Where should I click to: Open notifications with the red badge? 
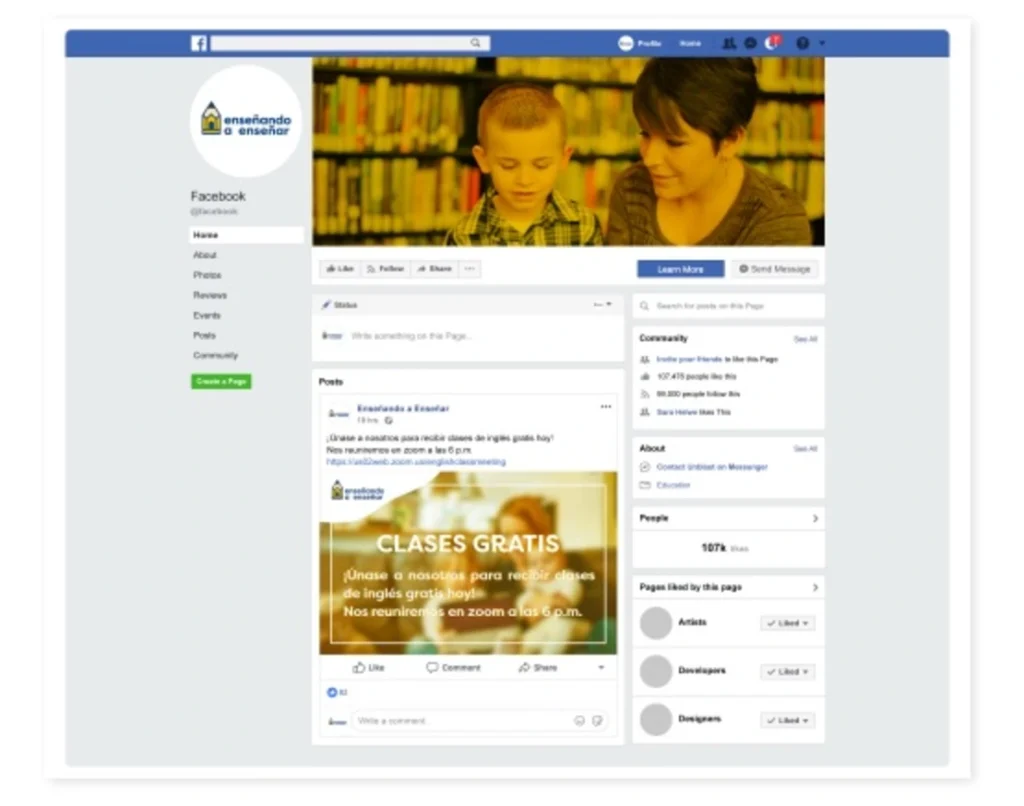click(x=771, y=43)
